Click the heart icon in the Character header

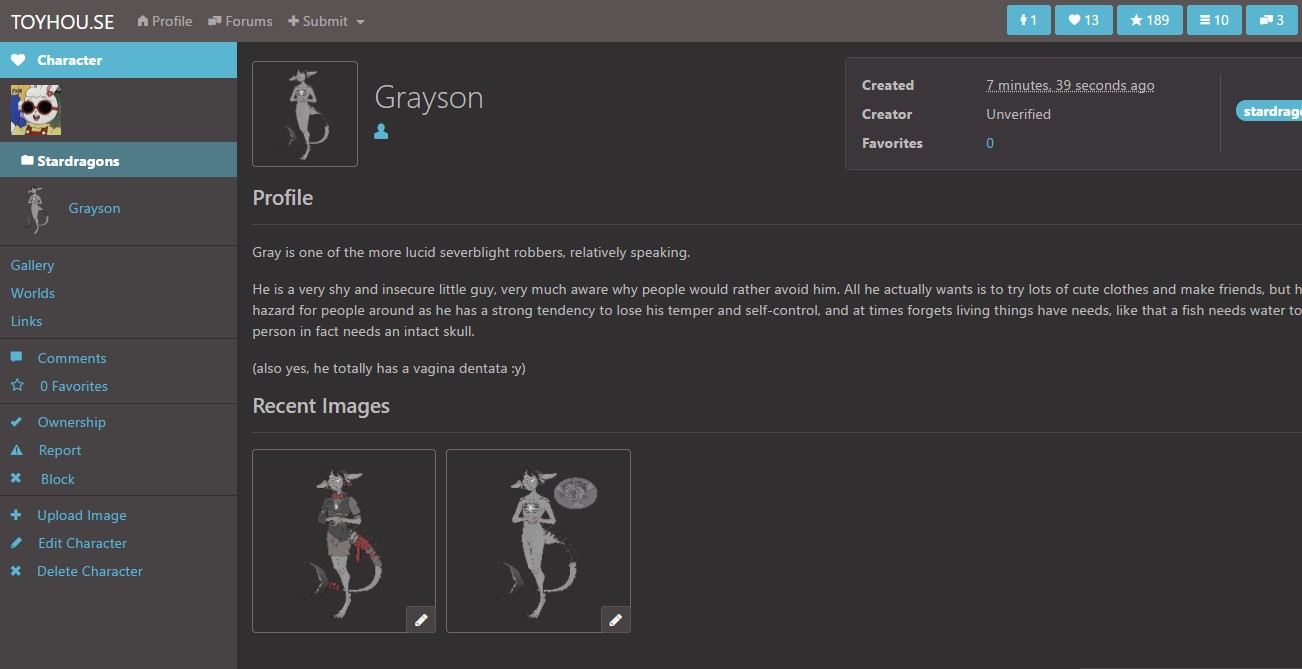click(16, 59)
